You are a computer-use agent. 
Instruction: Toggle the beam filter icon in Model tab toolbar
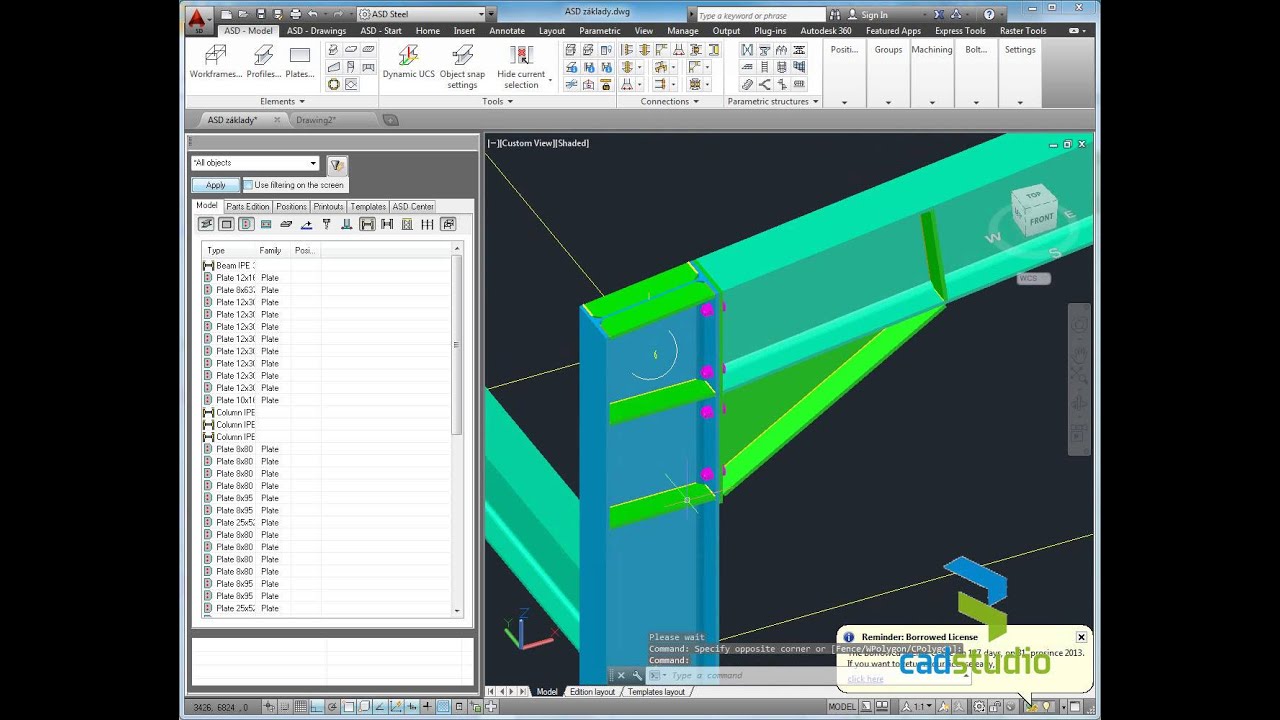367,224
